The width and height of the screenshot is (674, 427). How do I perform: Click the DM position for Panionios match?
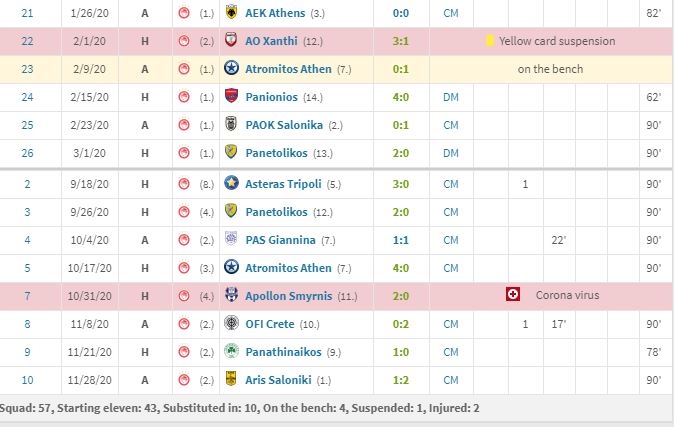[451, 97]
